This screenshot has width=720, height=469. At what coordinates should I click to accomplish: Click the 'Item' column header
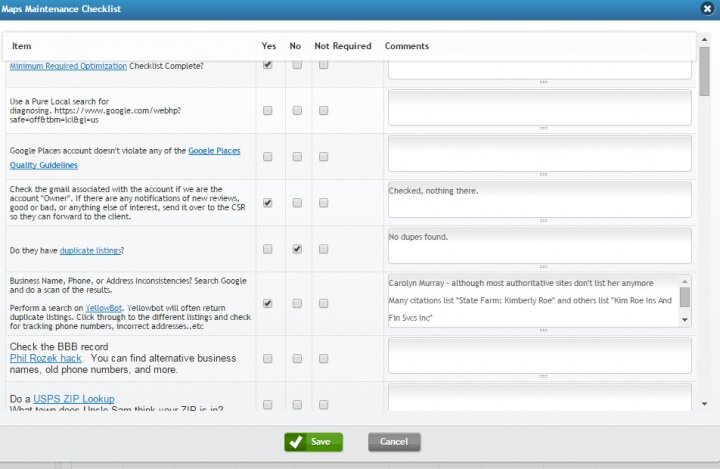coord(22,46)
